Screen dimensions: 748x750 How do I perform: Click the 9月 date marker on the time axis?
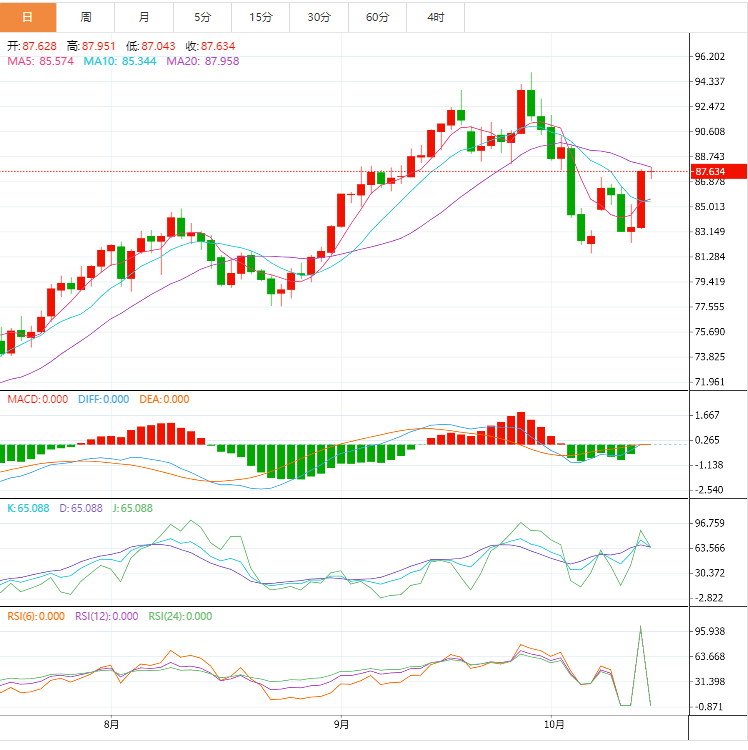pos(341,724)
